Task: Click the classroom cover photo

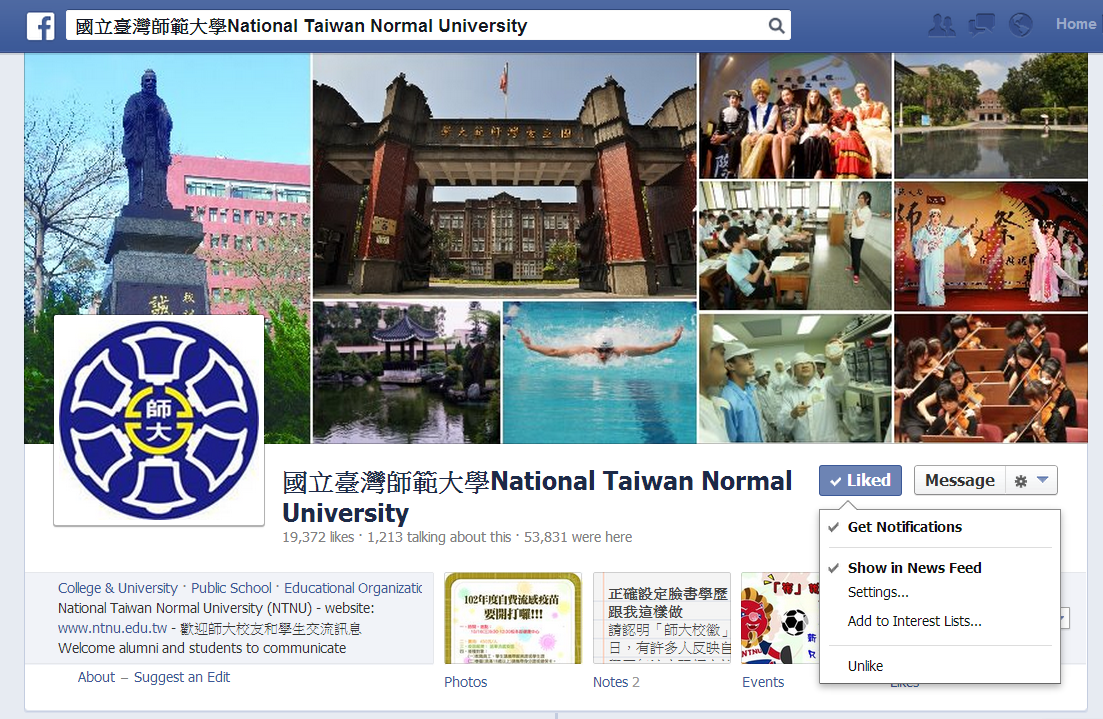Action: [x=795, y=246]
